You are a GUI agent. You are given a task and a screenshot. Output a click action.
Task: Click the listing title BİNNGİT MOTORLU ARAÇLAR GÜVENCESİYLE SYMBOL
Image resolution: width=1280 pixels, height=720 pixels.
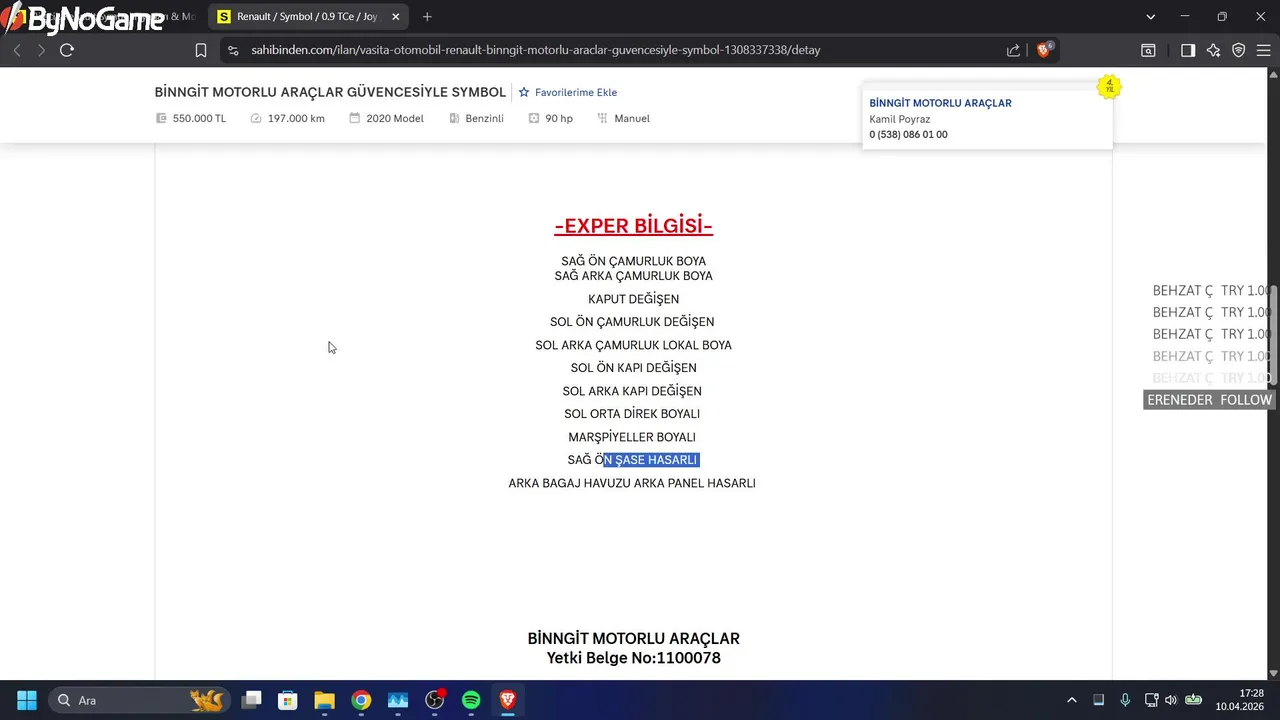tap(330, 92)
